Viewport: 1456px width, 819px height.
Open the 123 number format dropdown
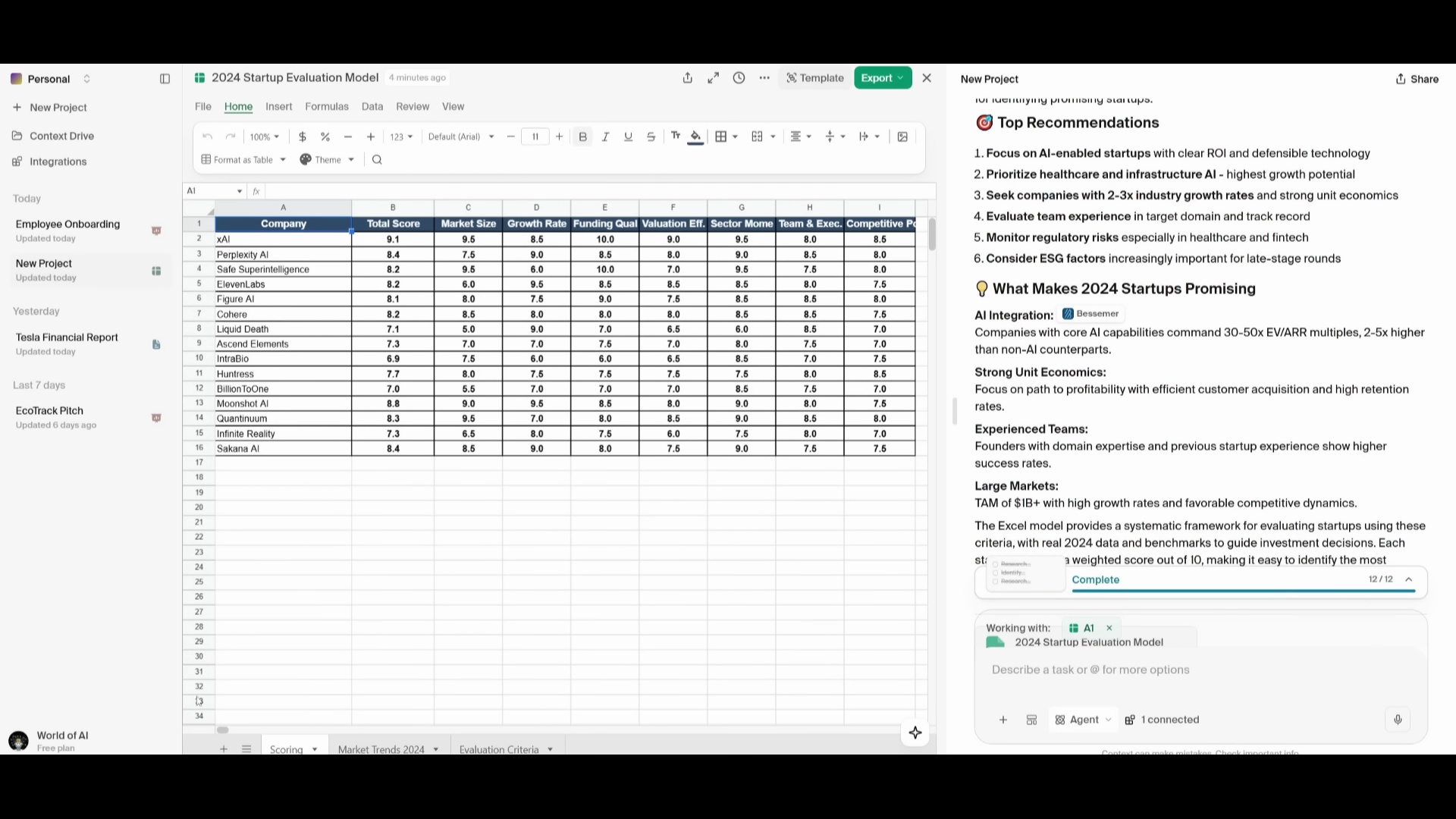tap(401, 137)
